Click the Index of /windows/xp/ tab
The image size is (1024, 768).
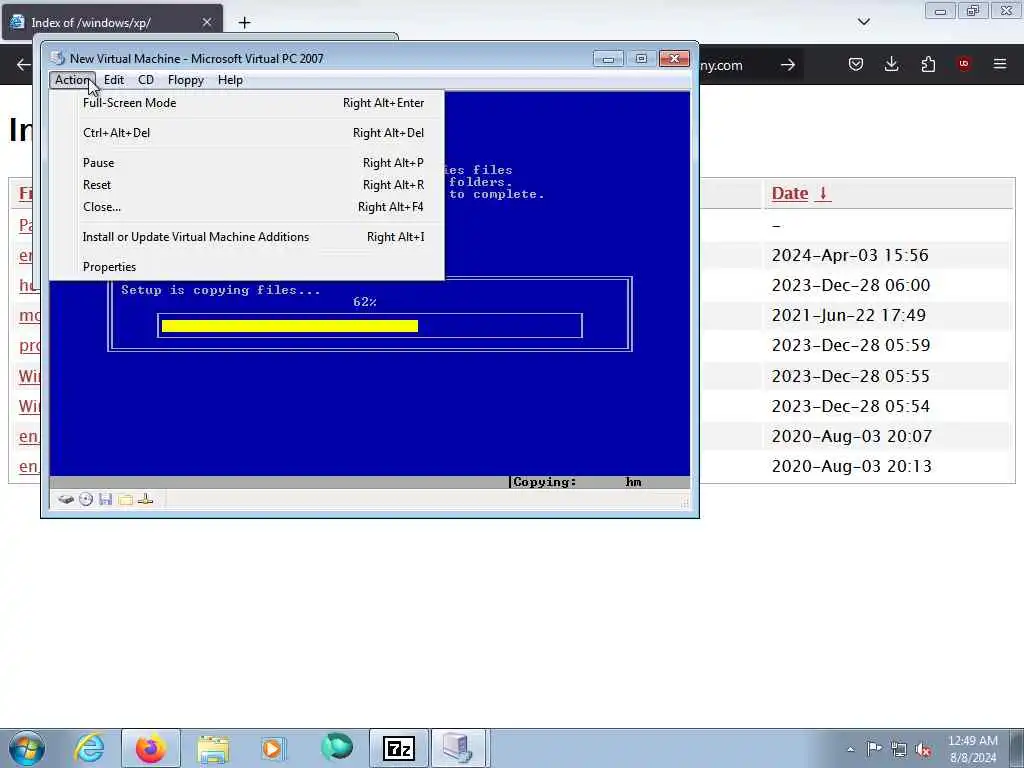pos(112,23)
